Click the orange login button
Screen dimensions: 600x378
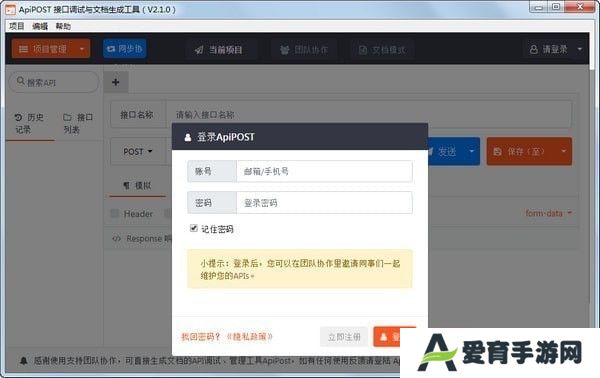point(395,337)
